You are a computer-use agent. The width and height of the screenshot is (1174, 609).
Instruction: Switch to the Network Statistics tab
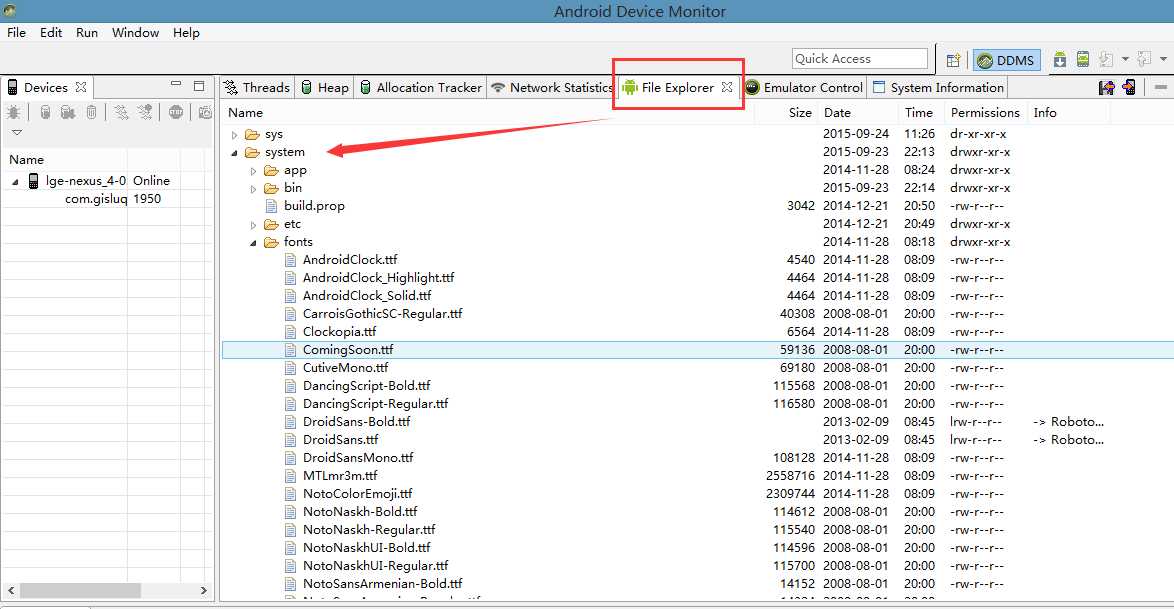[553, 88]
